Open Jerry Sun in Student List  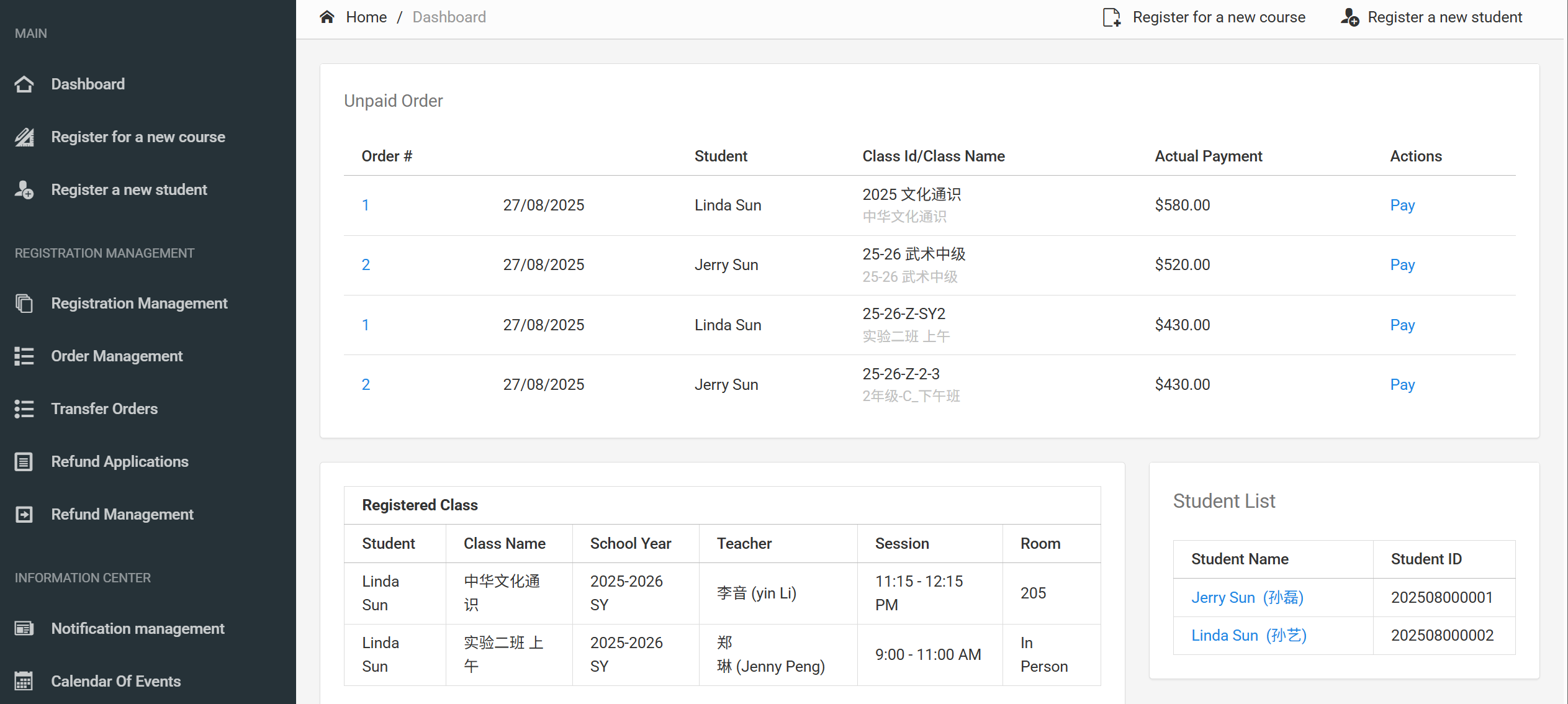[x=1246, y=597]
